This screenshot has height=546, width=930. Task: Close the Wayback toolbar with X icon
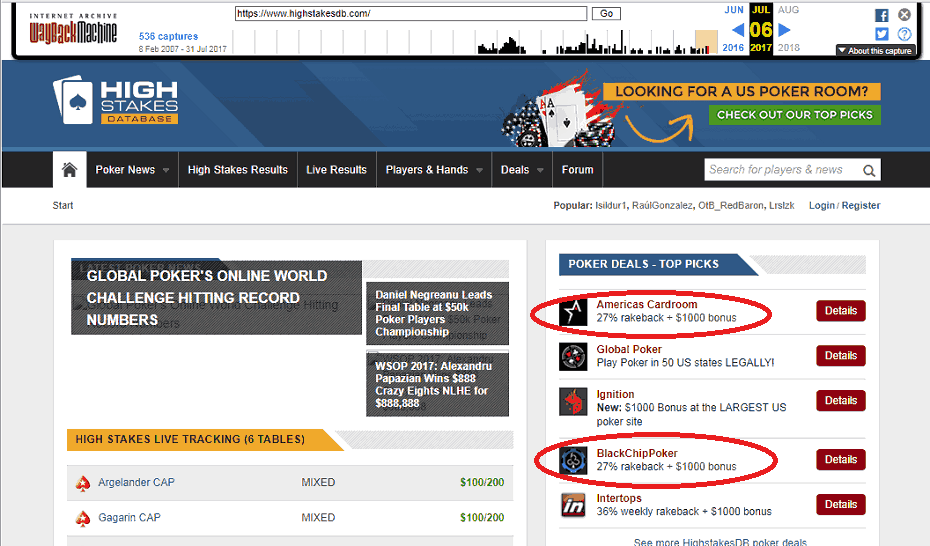pos(904,15)
